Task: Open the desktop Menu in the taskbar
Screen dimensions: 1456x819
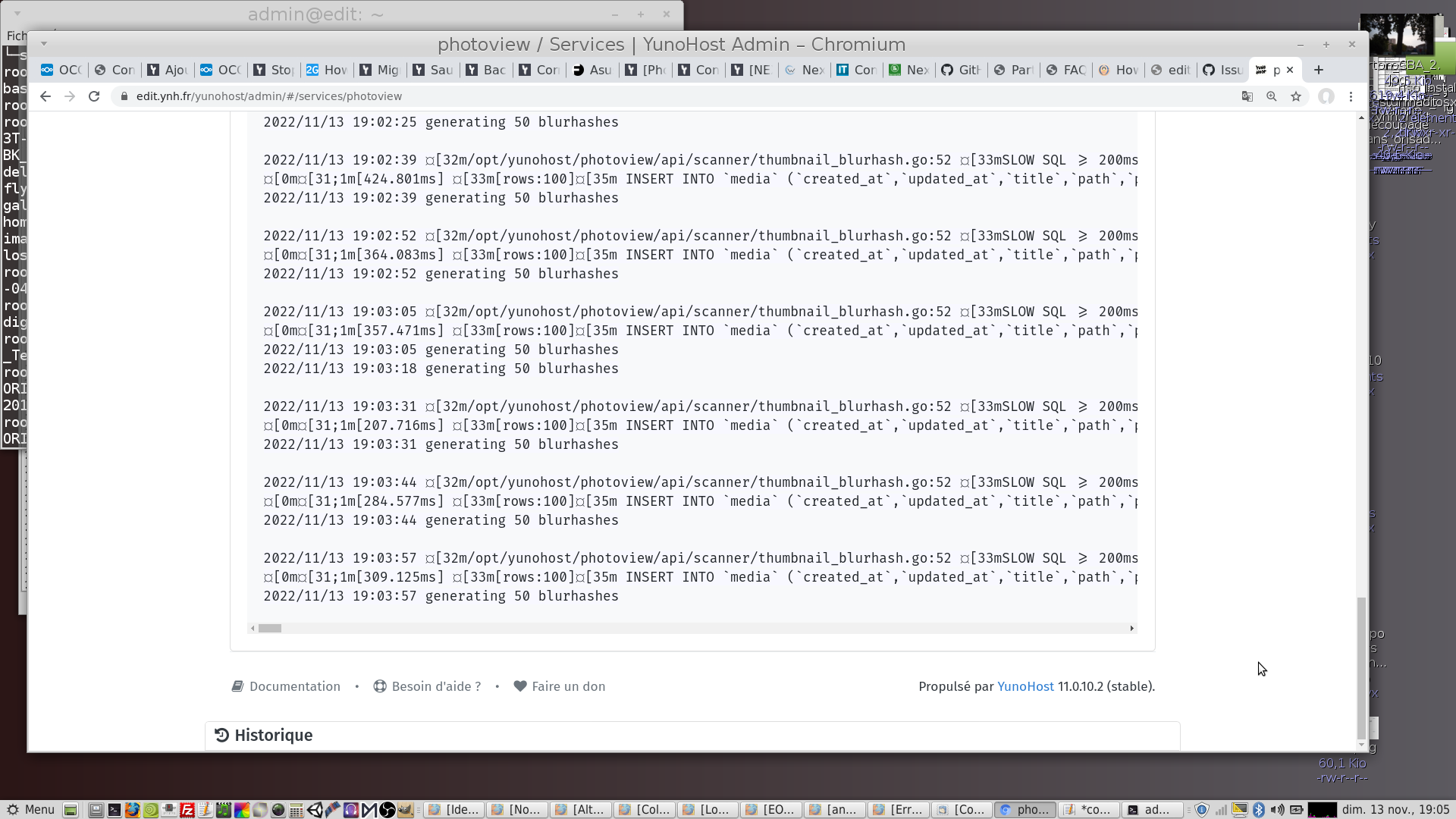Action: tap(30, 809)
